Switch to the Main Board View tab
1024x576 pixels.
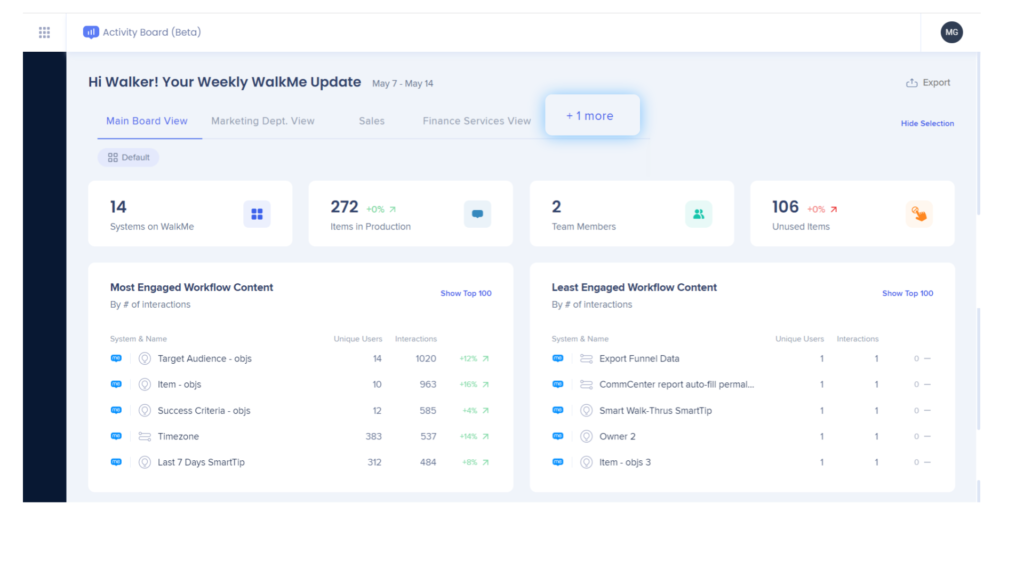pyautogui.click(x=147, y=121)
